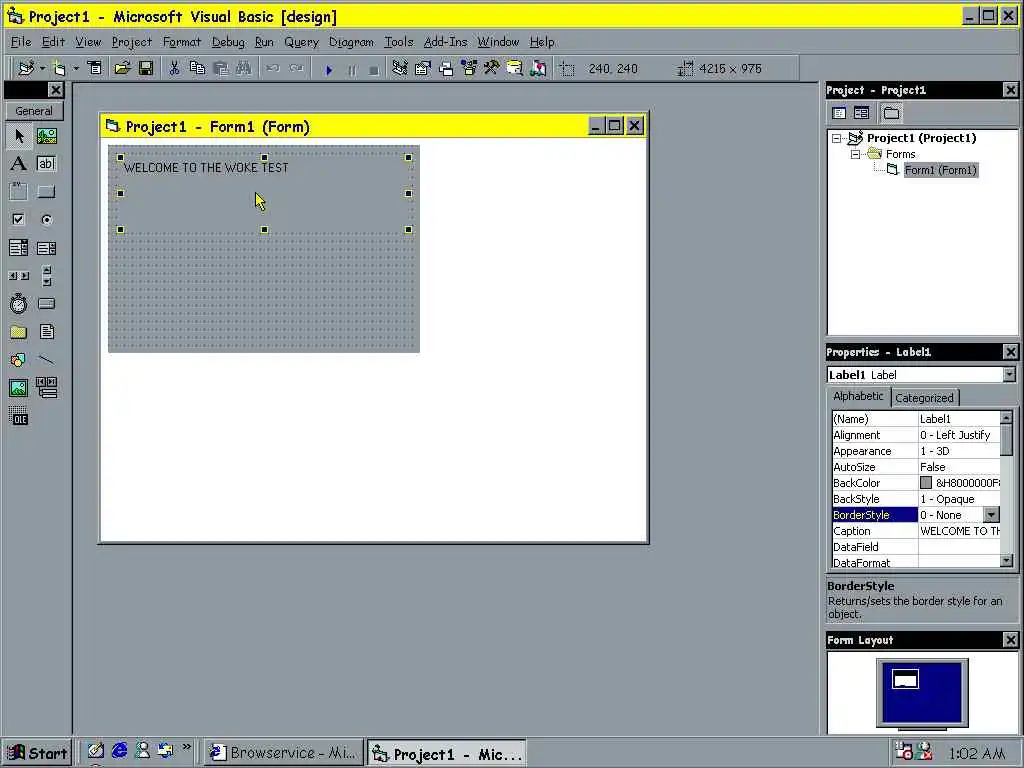Screen dimensions: 1024x768
Task: Select the Image control in the toolbox
Action: point(19,388)
